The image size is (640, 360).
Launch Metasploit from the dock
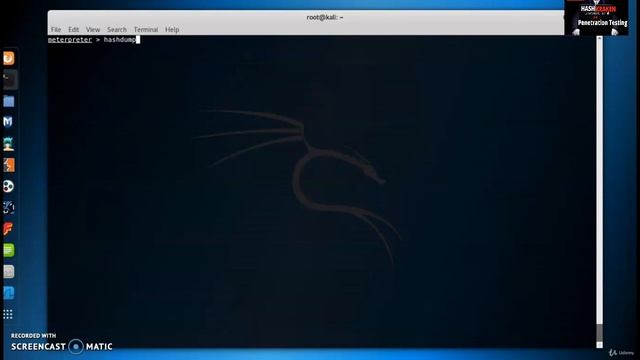pos(8,122)
